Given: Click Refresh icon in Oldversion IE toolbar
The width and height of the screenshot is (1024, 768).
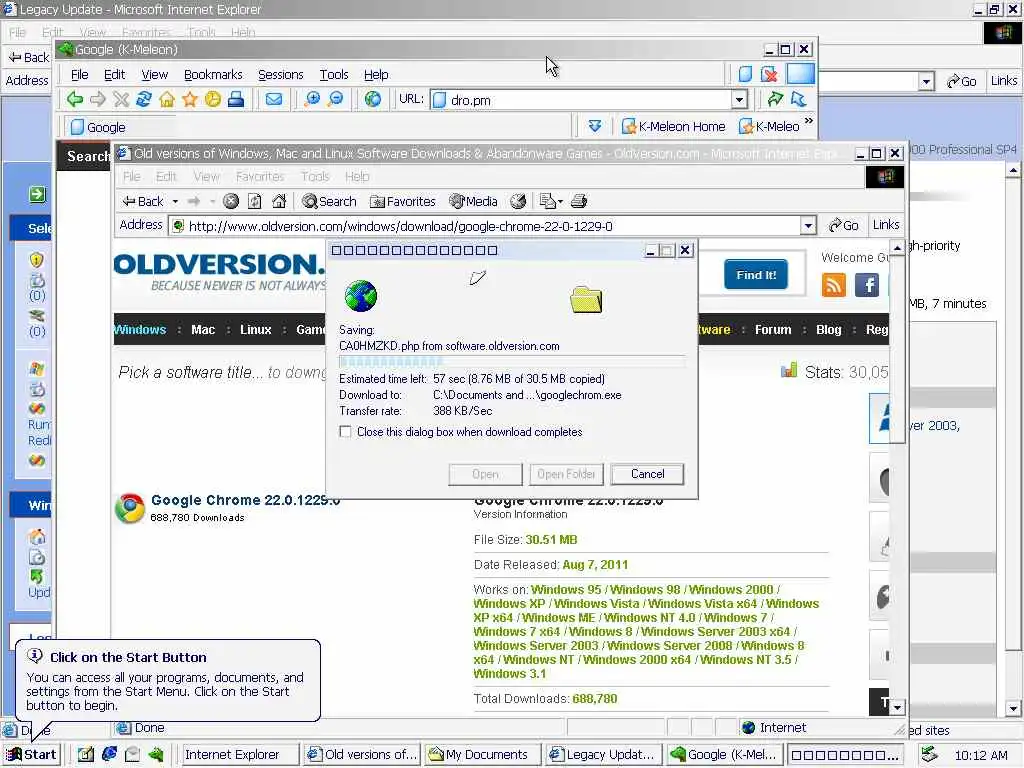Looking at the screenshot, I should [x=255, y=201].
